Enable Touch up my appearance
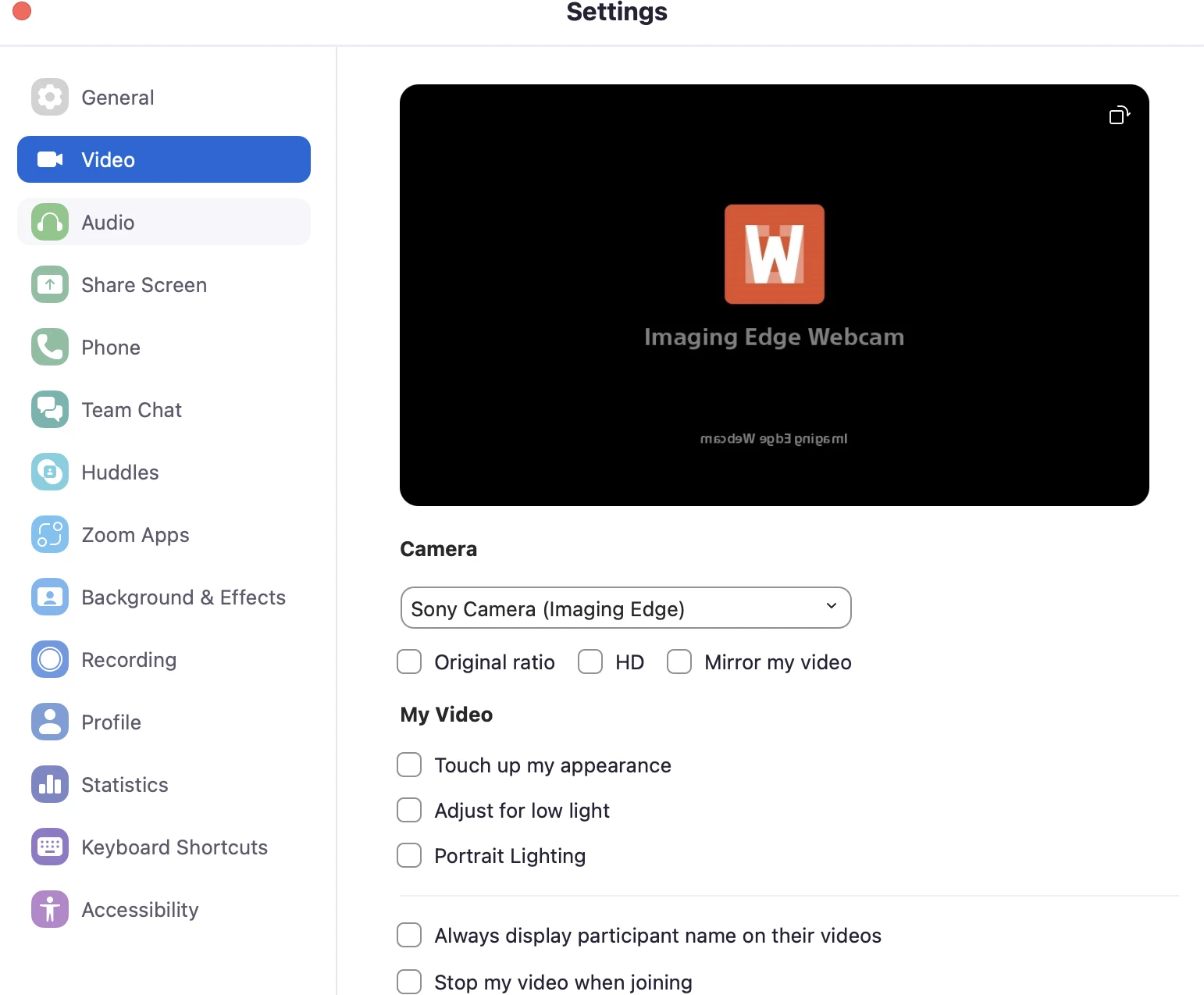 [409, 765]
